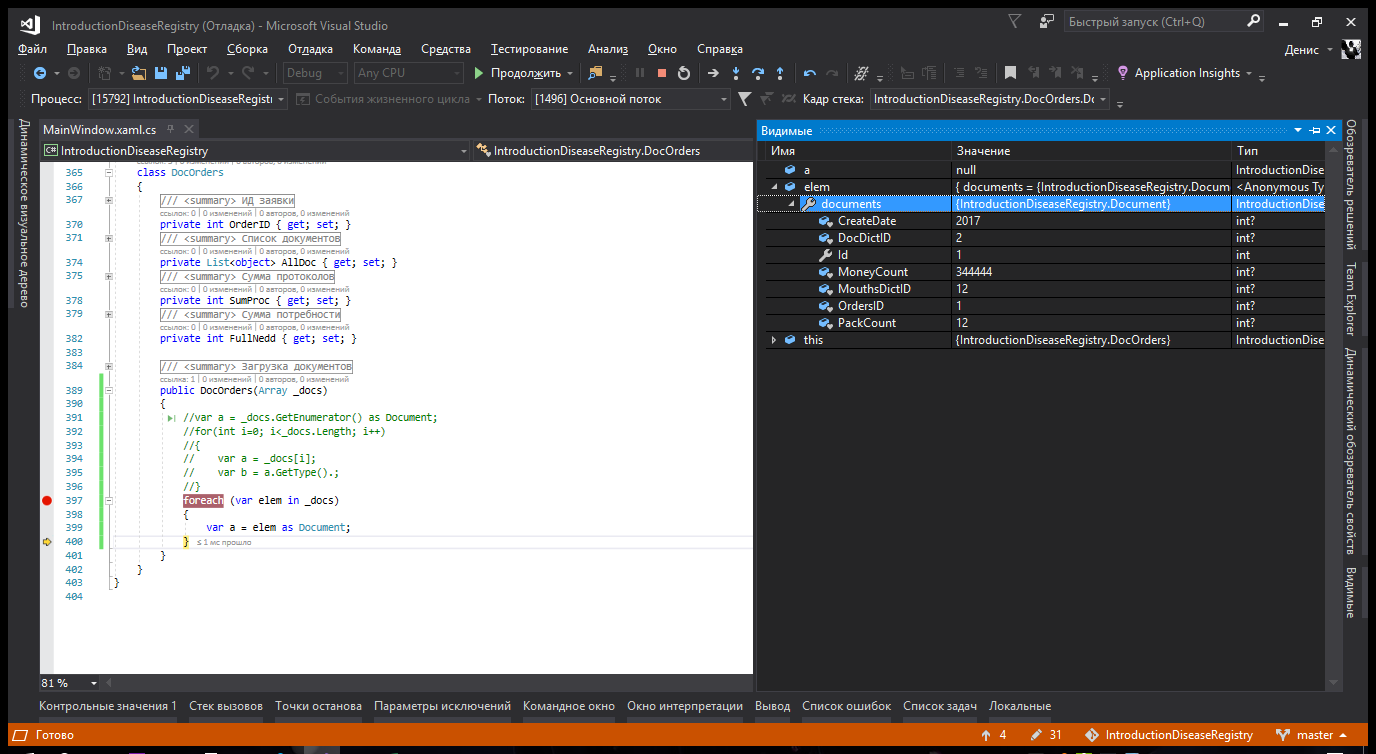
Task: Click the Денис account name
Action: tap(1301, 49)
